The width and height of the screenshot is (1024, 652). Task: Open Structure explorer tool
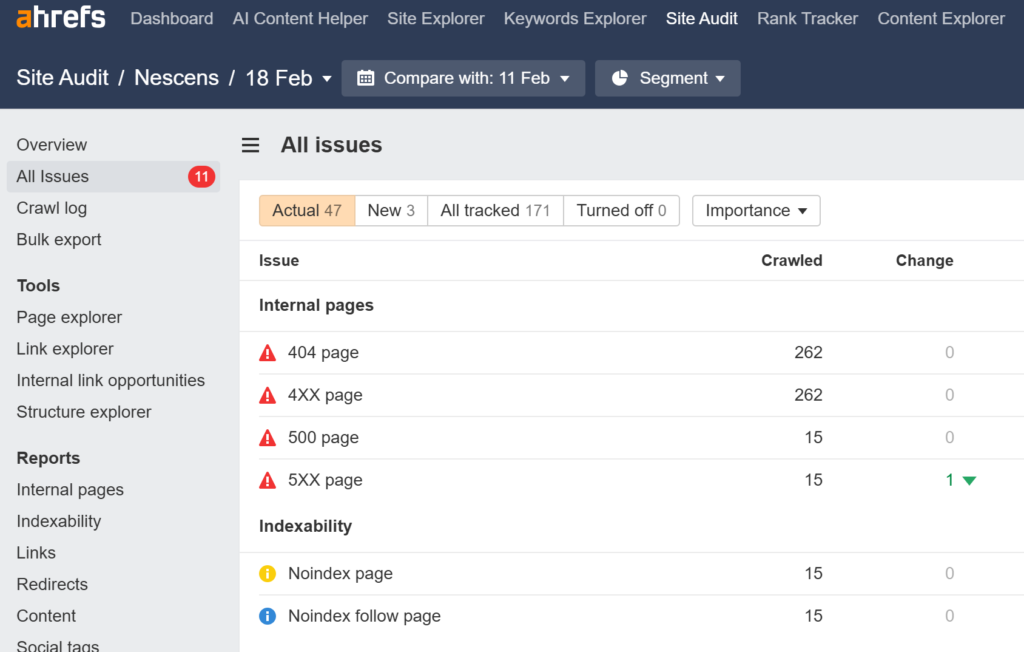pos(84,412)
